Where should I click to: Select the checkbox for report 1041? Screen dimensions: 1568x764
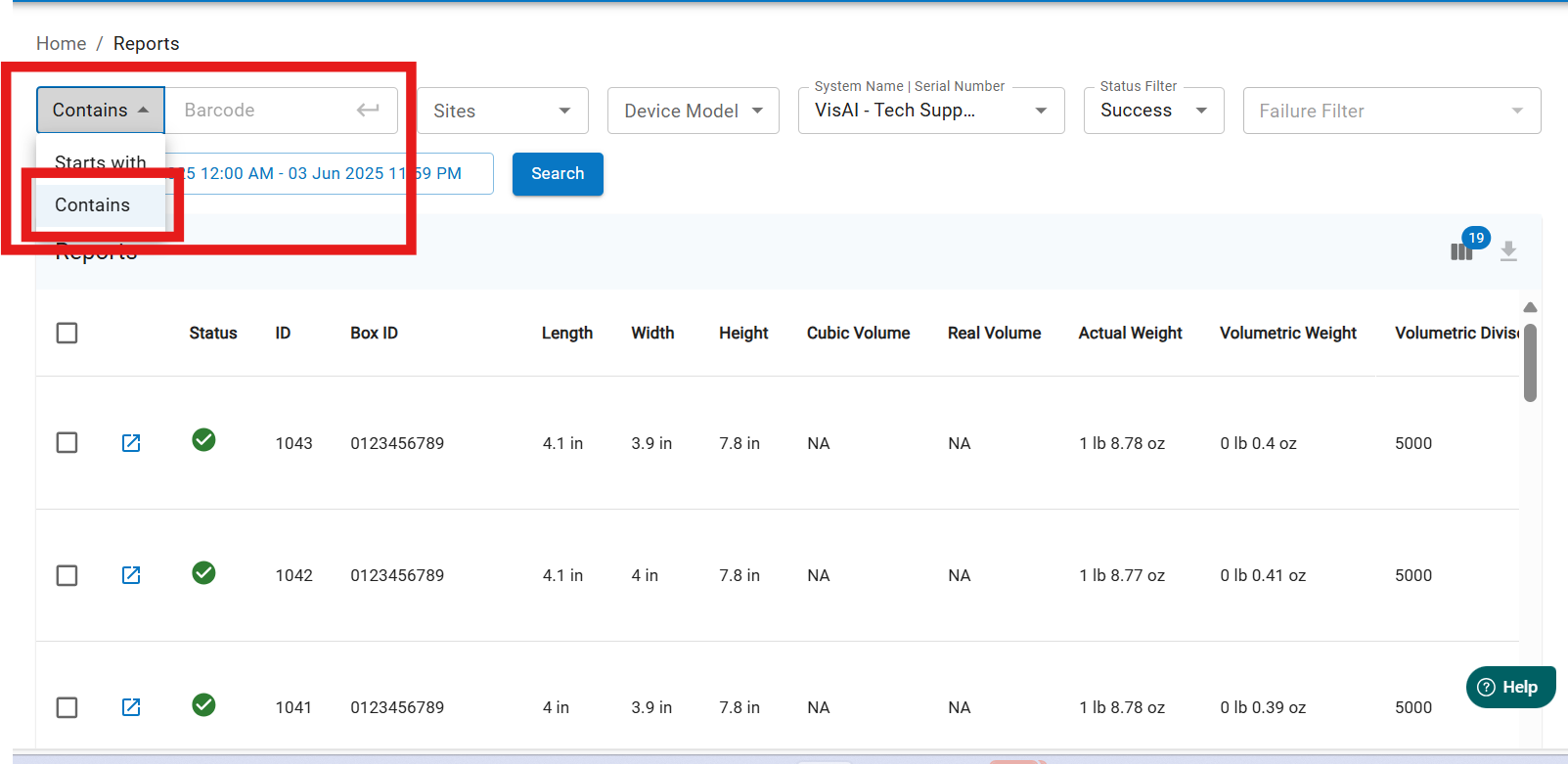67,707
